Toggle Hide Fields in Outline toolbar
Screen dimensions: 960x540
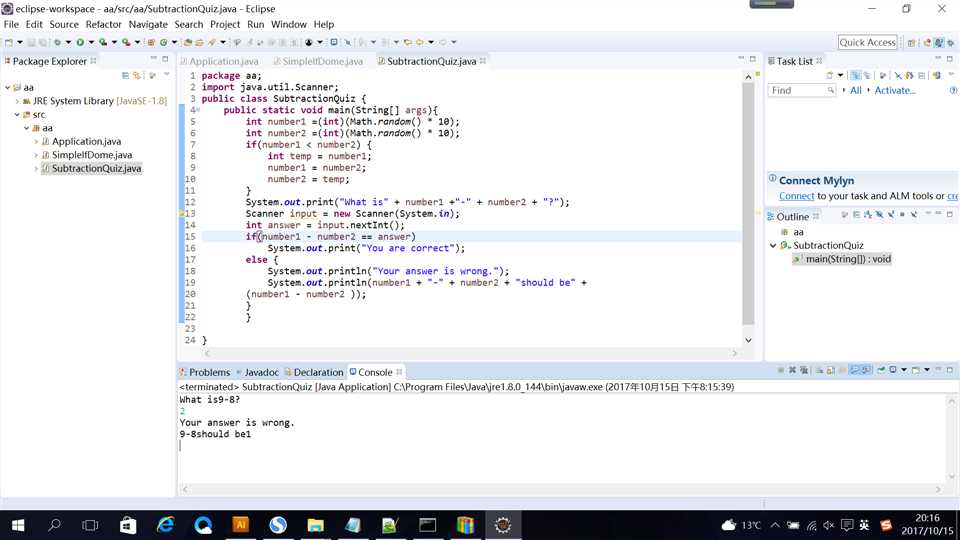[x=879, y=214]
